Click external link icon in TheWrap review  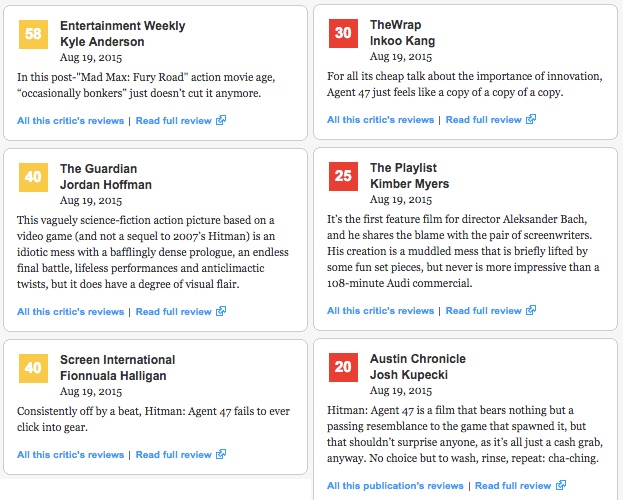[531, 120]
